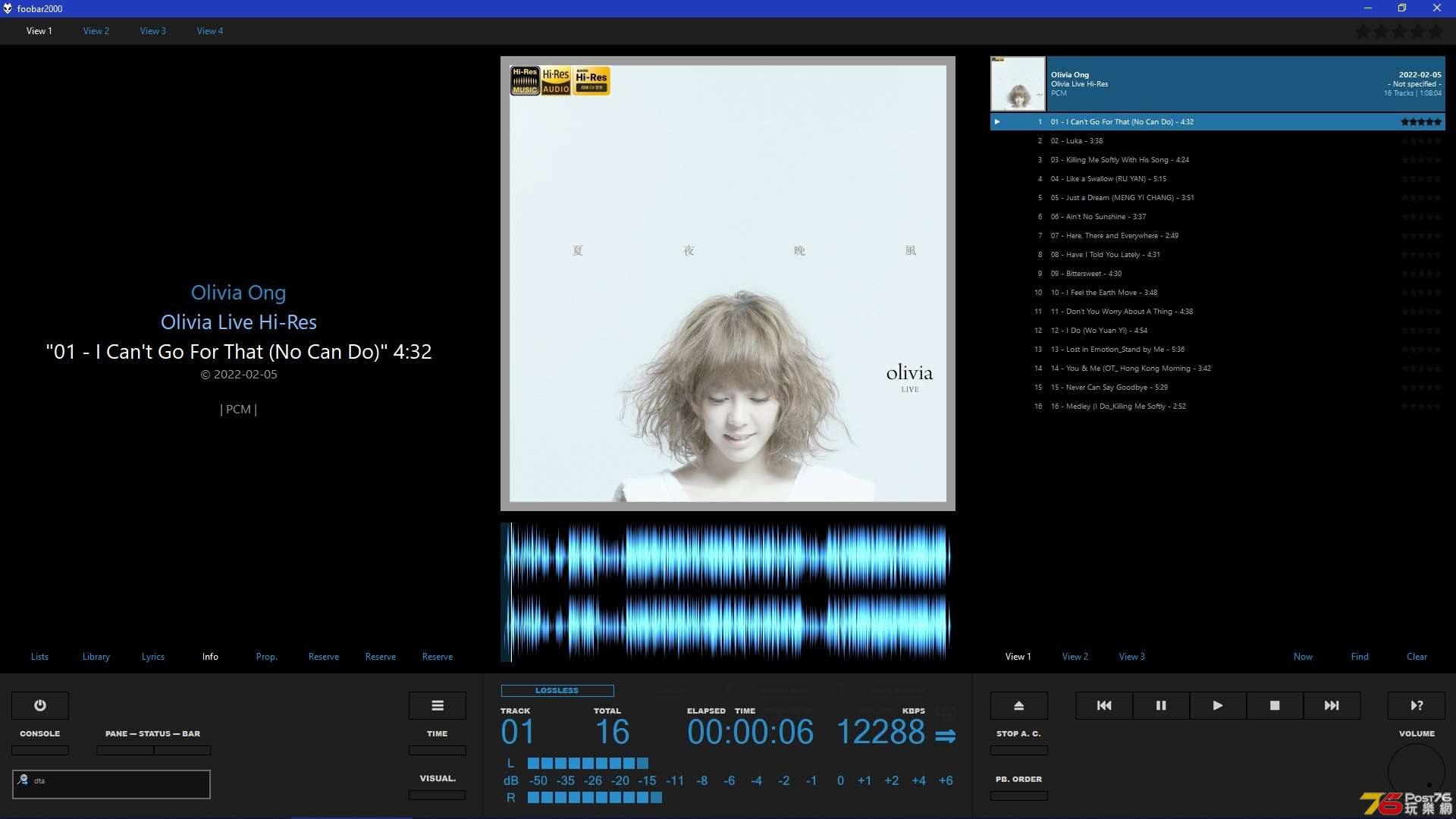Seek within the waveform seekbar
Viewport: 1456px width, 819px height.
(x=728, y=591)
